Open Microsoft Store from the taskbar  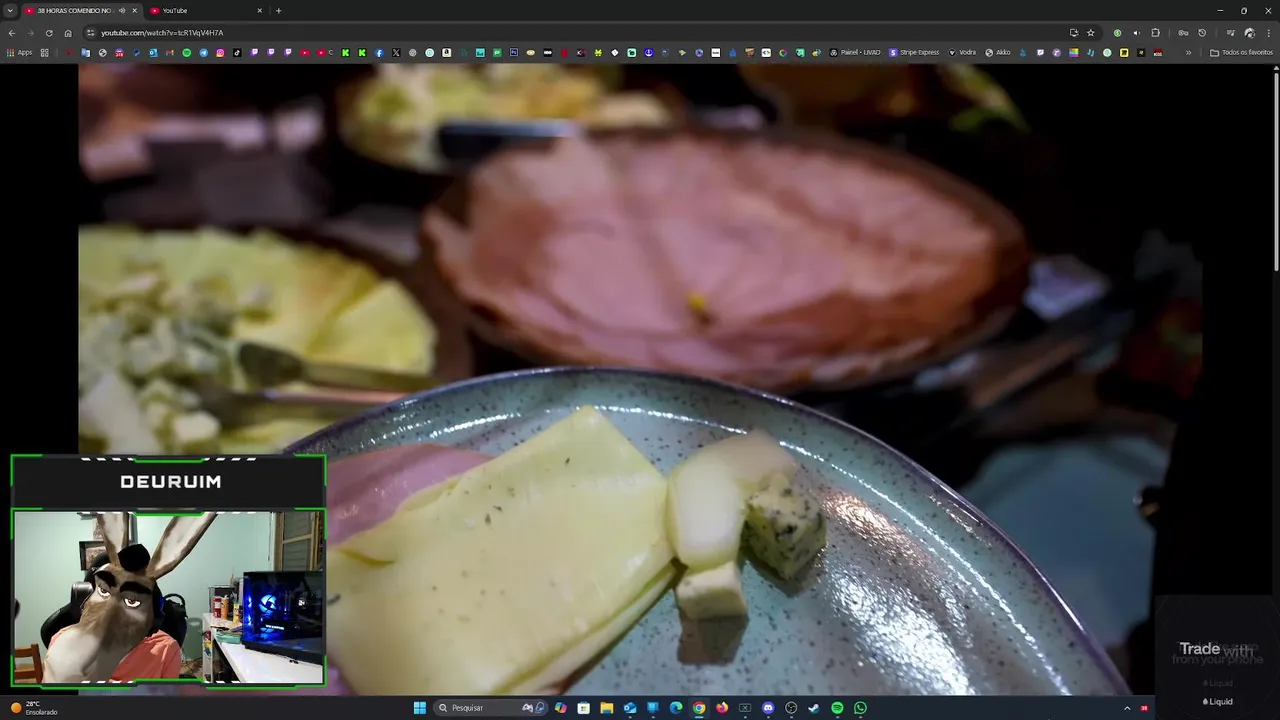click(x=583, y=708)
